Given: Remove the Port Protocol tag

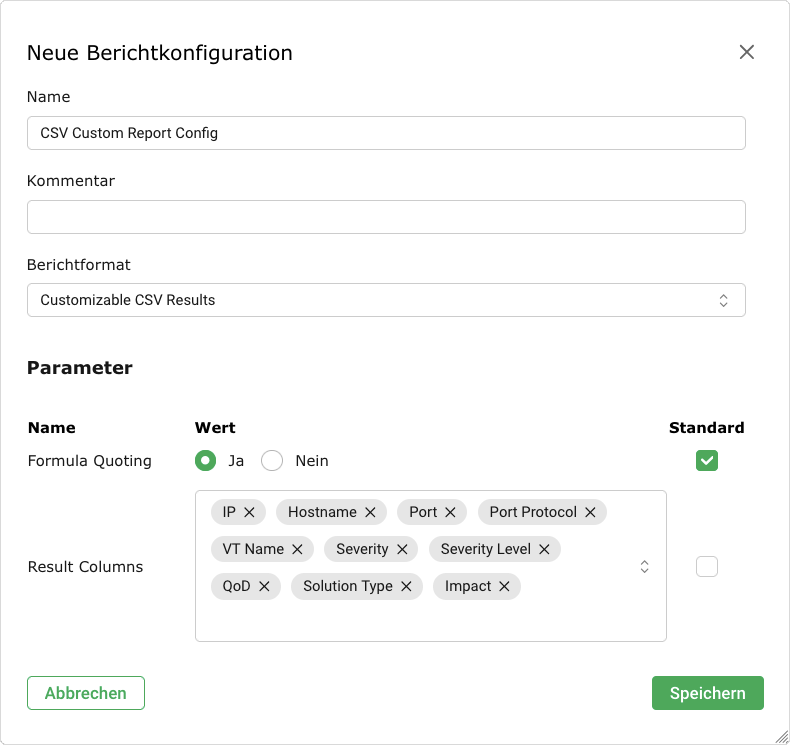Looking at the screenshot, I should [x=590, y=512].
